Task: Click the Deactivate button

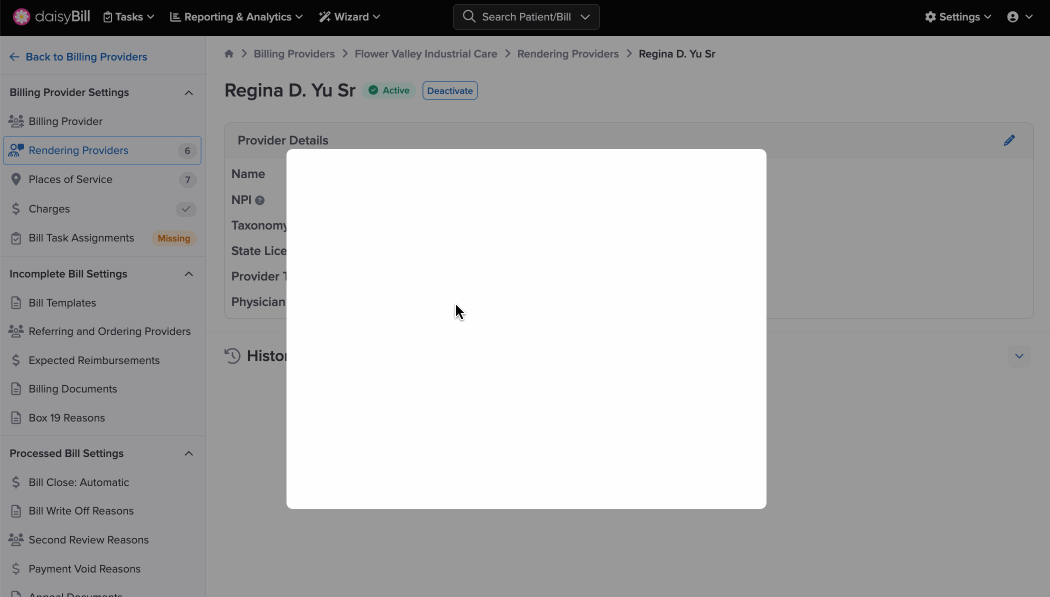Action: pos(450,91)
